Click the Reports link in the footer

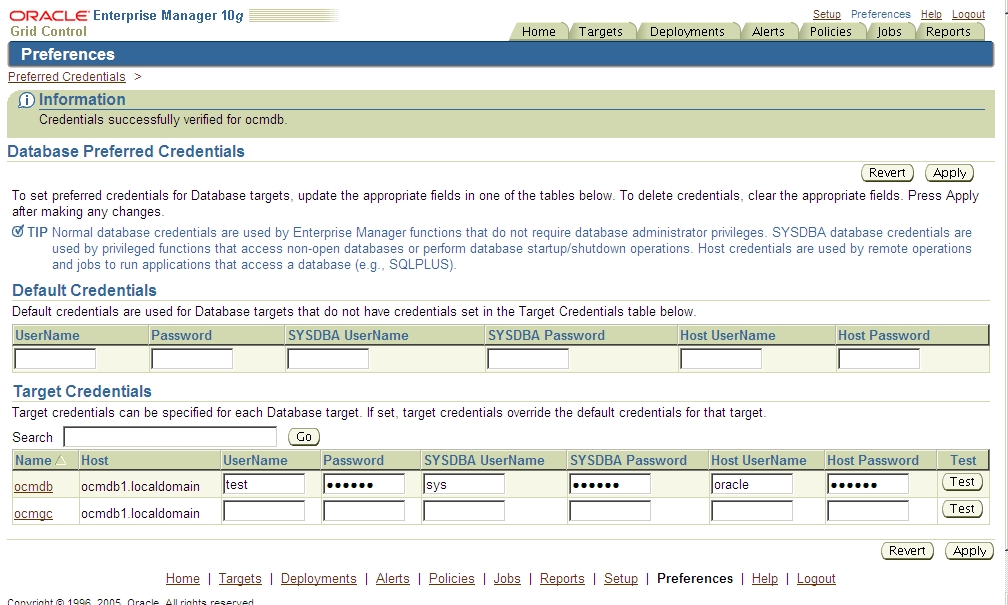pyautogui.click(x=562, y=579)
